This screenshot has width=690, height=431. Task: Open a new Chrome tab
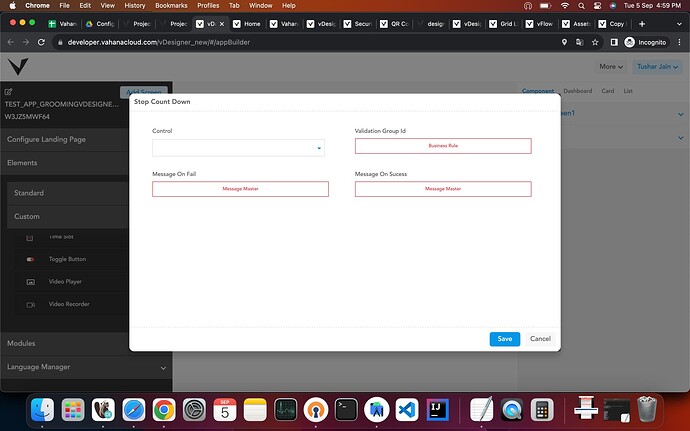click(642, 24)
